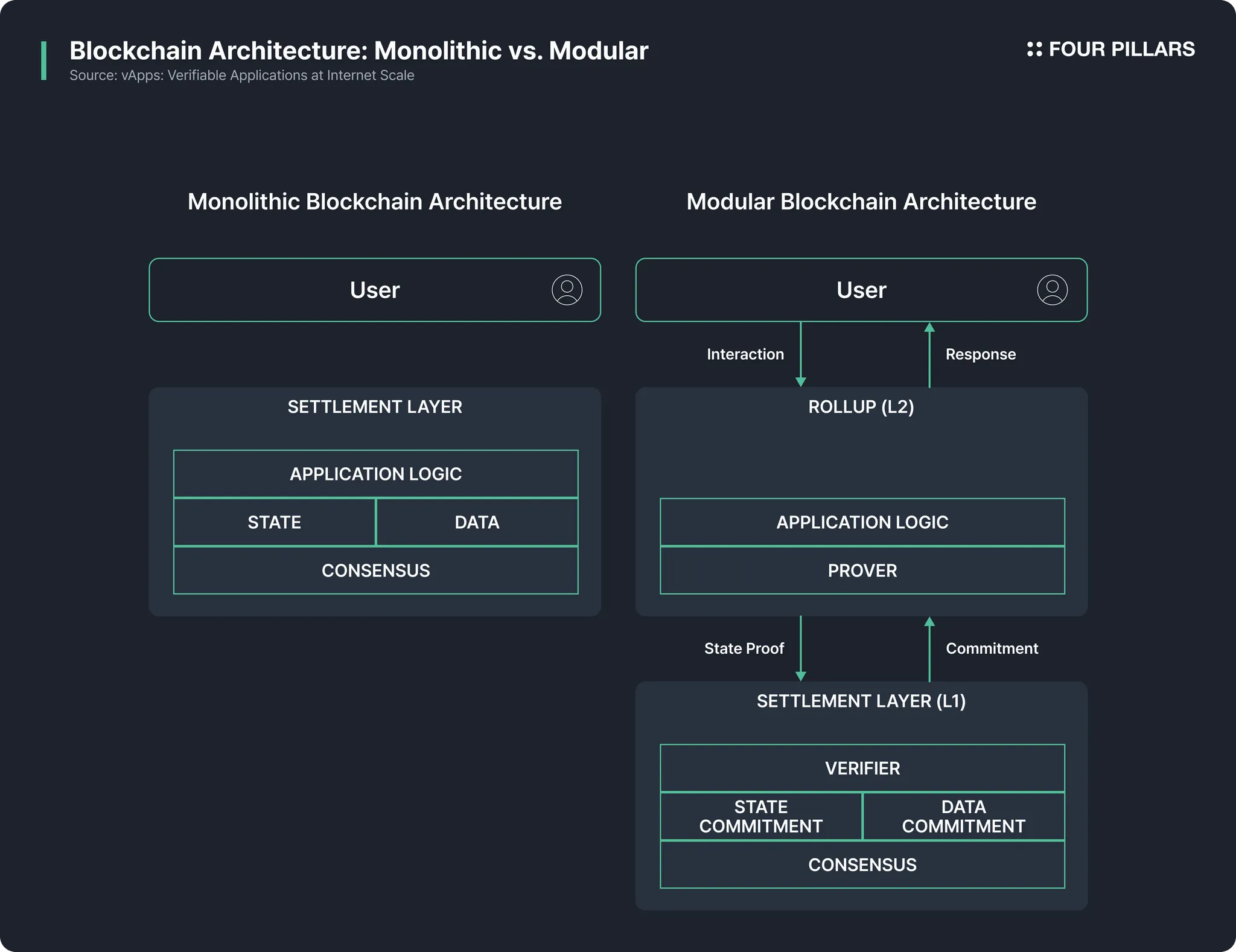Click the Four Pillars logo dots icon
The image size is (1236, 952).
pos(1034,50)
